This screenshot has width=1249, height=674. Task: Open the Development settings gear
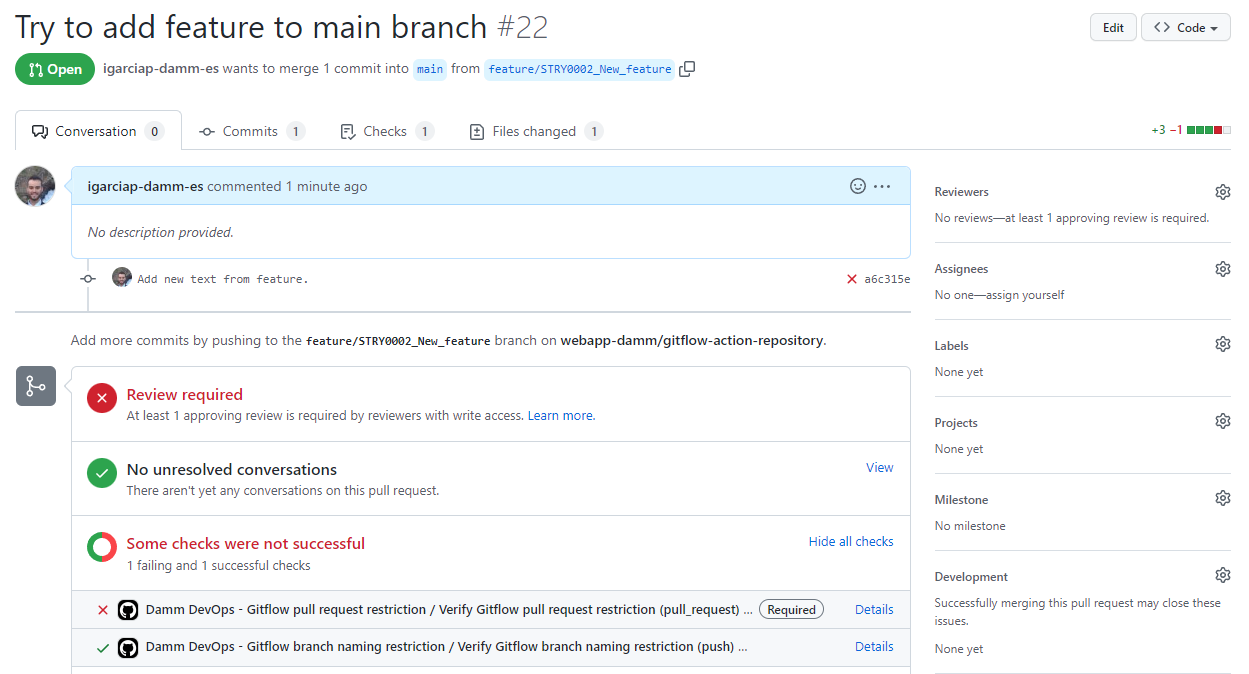[1222, 574]
